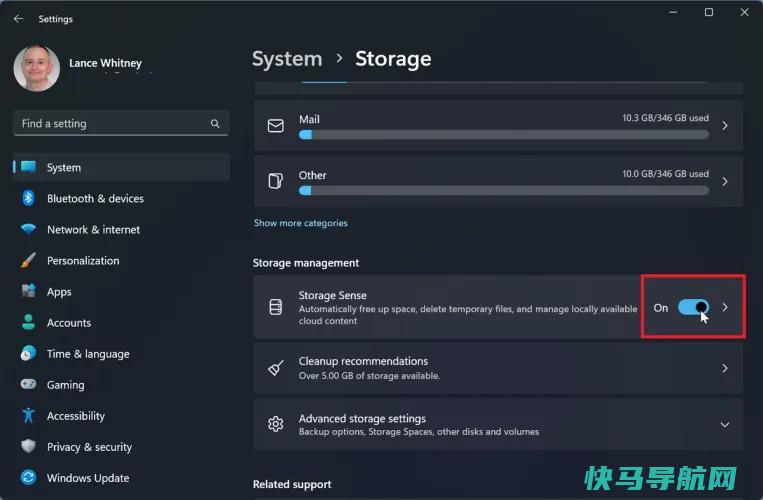
Task: Click the Find a setting search box
Action: [x=121, y=124]
